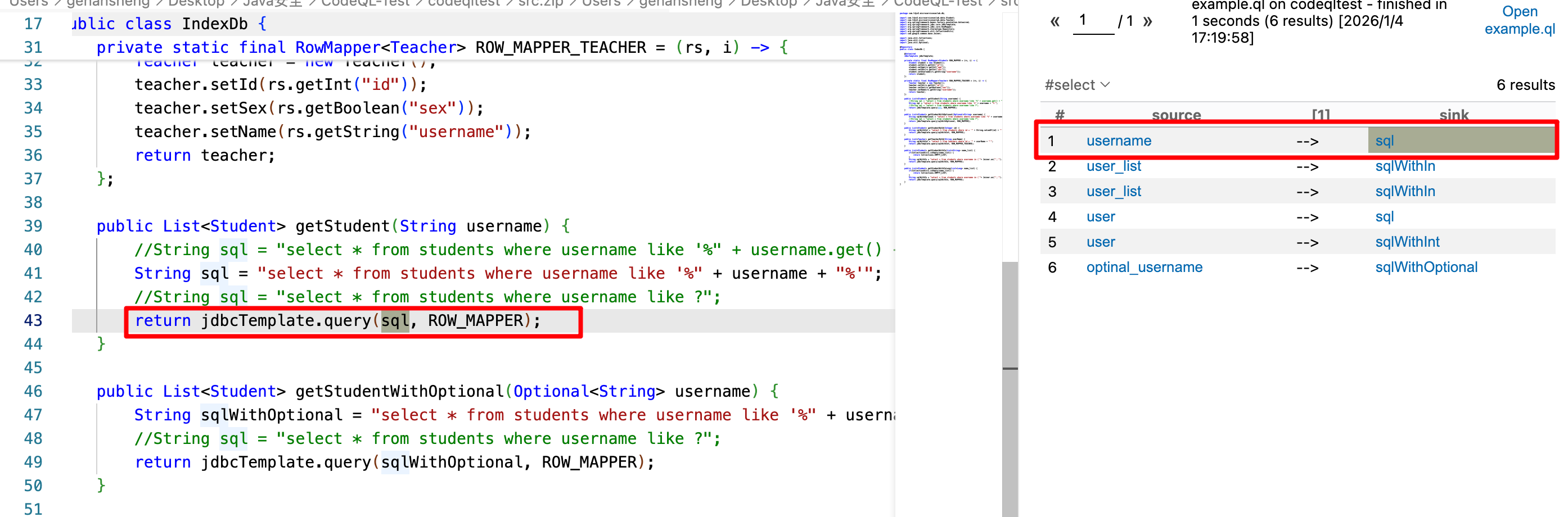This screenshot has height=517, width=1568.
Task: Go to previous results page arrow
Action: [1055, 22]
